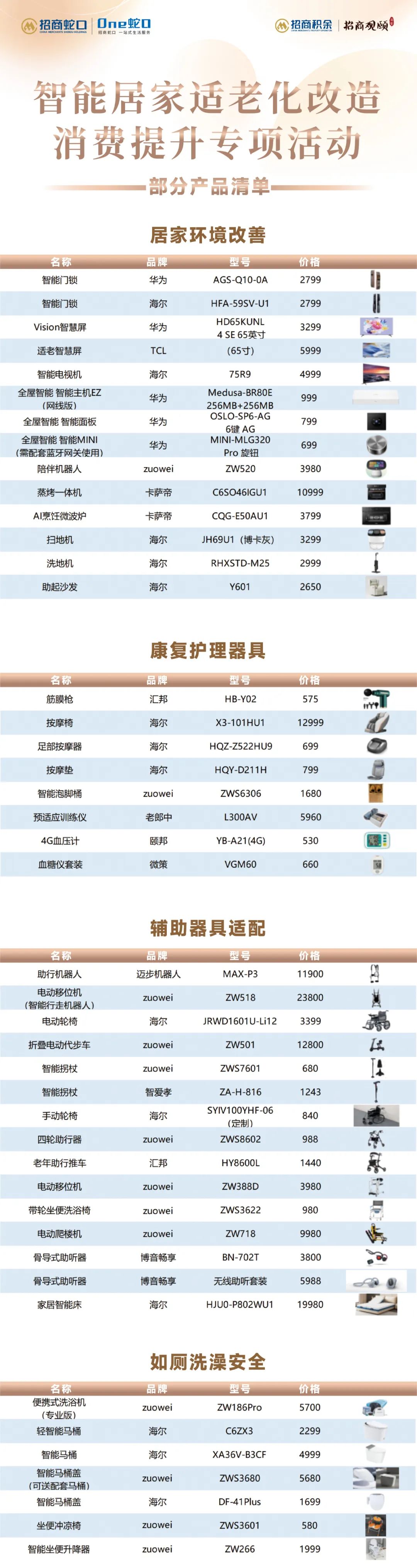
Task: Click the 康复护理器具 section heading
Action: click(208, 651)
